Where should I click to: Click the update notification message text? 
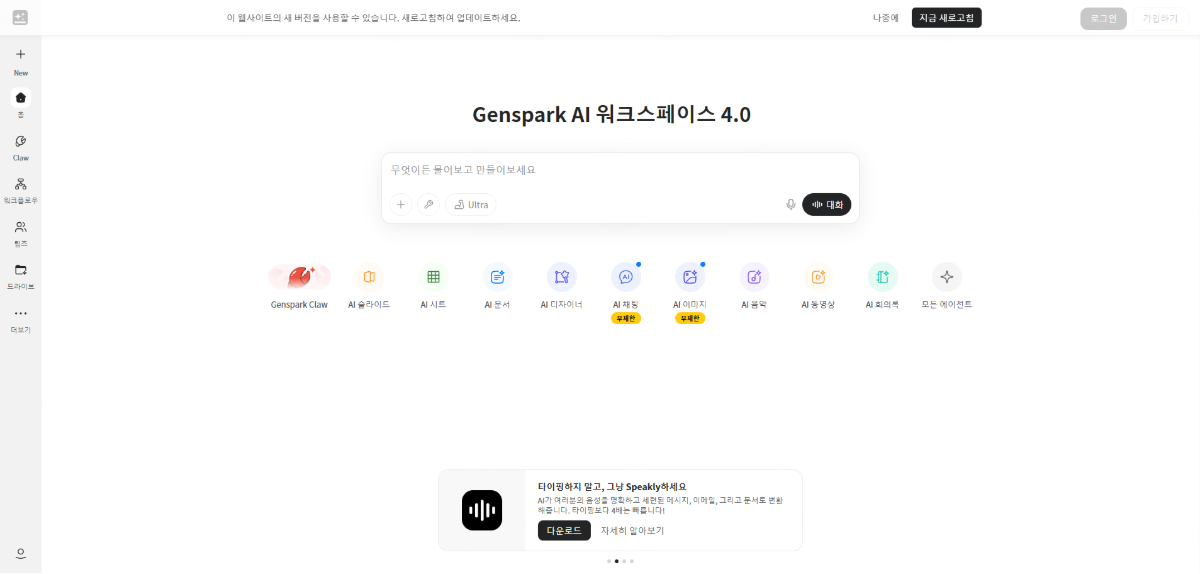click(374, 18)
